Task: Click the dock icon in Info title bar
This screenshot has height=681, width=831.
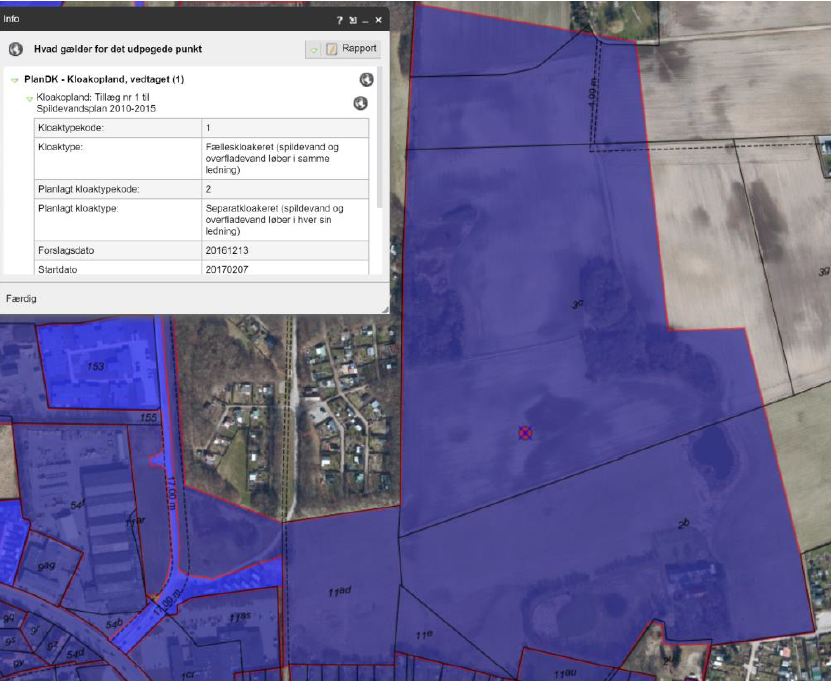Action: pyautogui.click(x=353, y=20)
